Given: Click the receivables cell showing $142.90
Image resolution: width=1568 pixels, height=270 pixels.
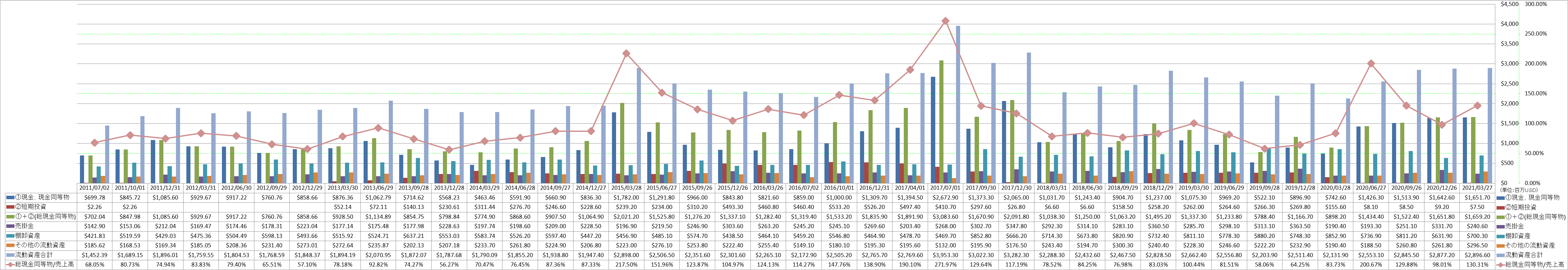Looking at the screenshot, I should coord(94,226).
